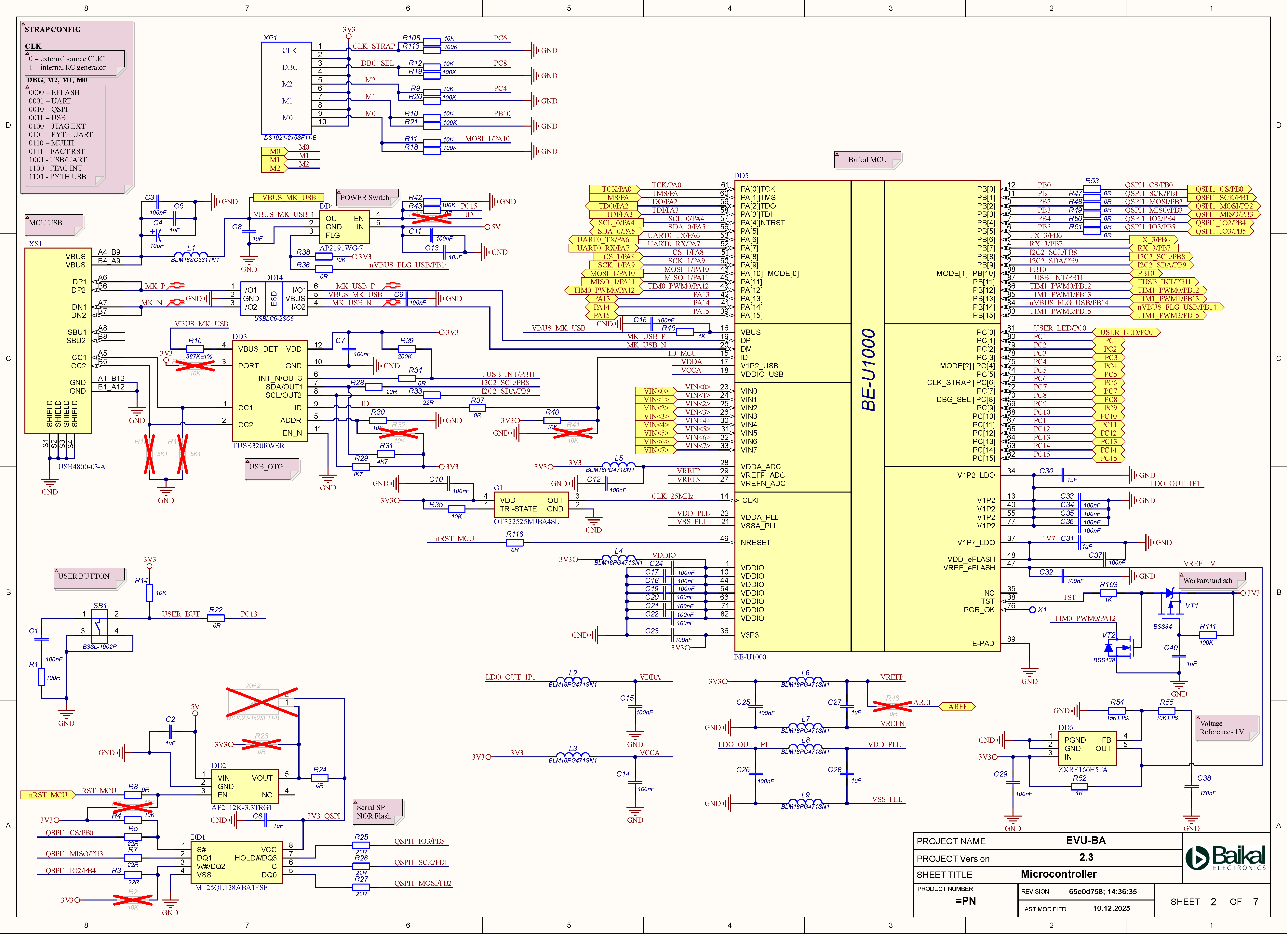The width and height of the screenshot is (1288, 934).
Task: Select the yellow nRST_MCU port flag
Action: (x=48, y=795)
